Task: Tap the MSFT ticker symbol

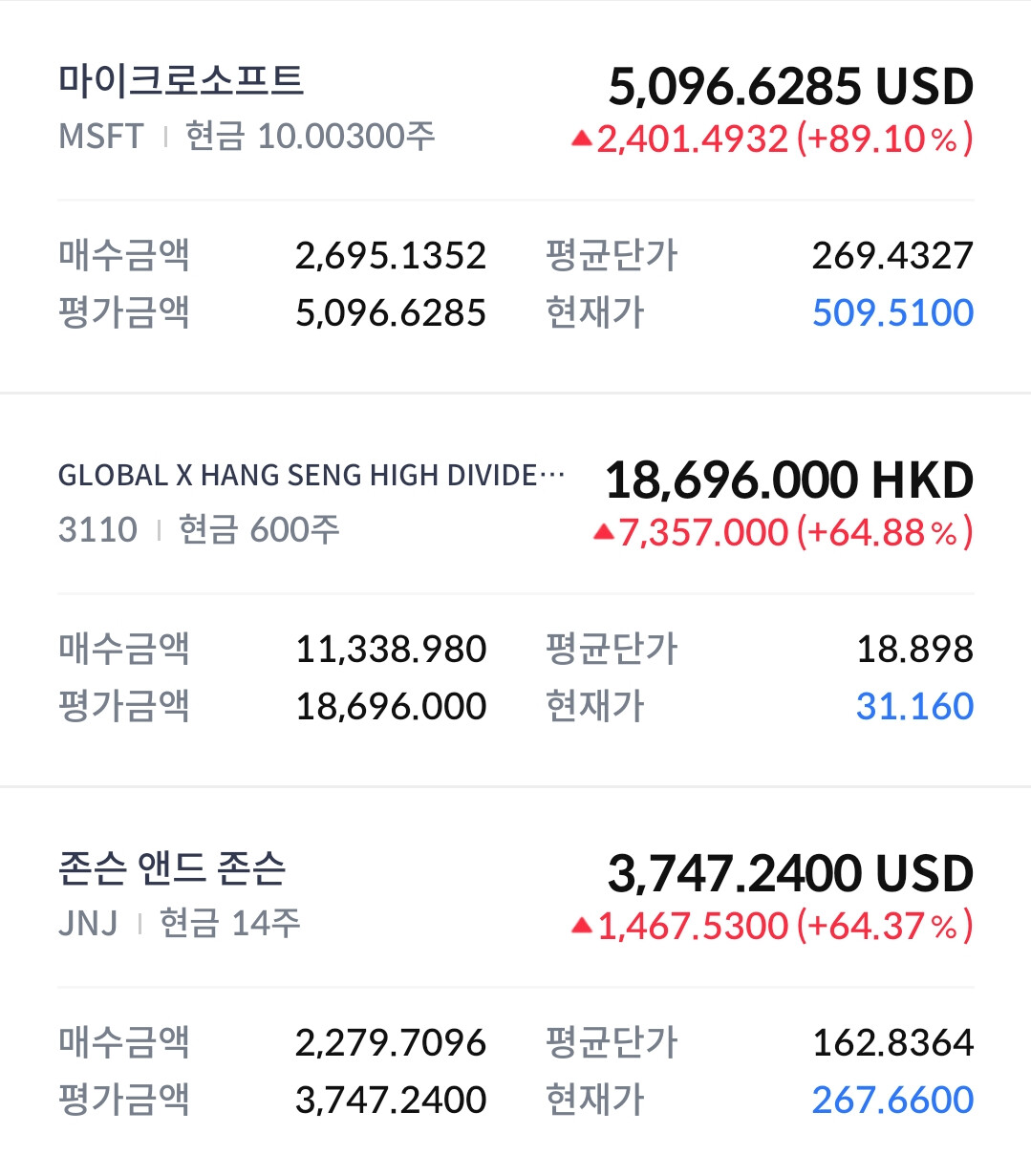Action: [x=101, y=137]
